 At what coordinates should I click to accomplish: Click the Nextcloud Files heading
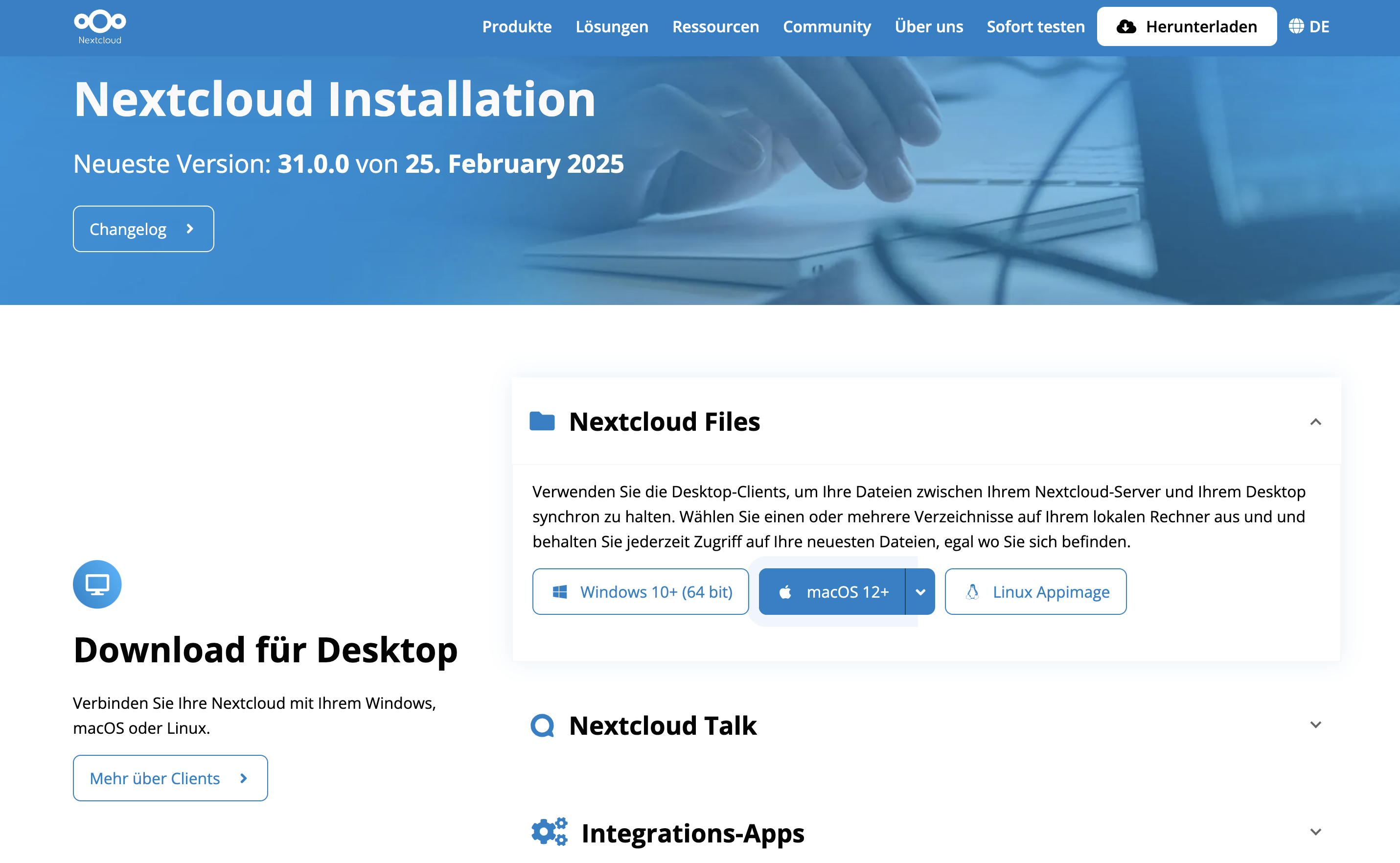point(664,422)
